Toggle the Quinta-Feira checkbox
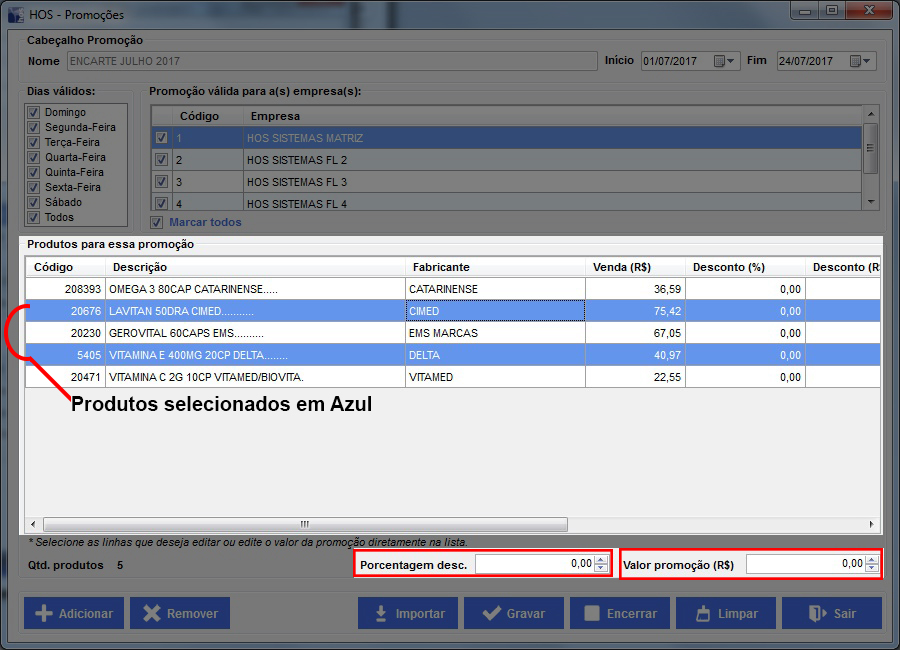This screenshot has width=900, height=650. coord(33,172)
